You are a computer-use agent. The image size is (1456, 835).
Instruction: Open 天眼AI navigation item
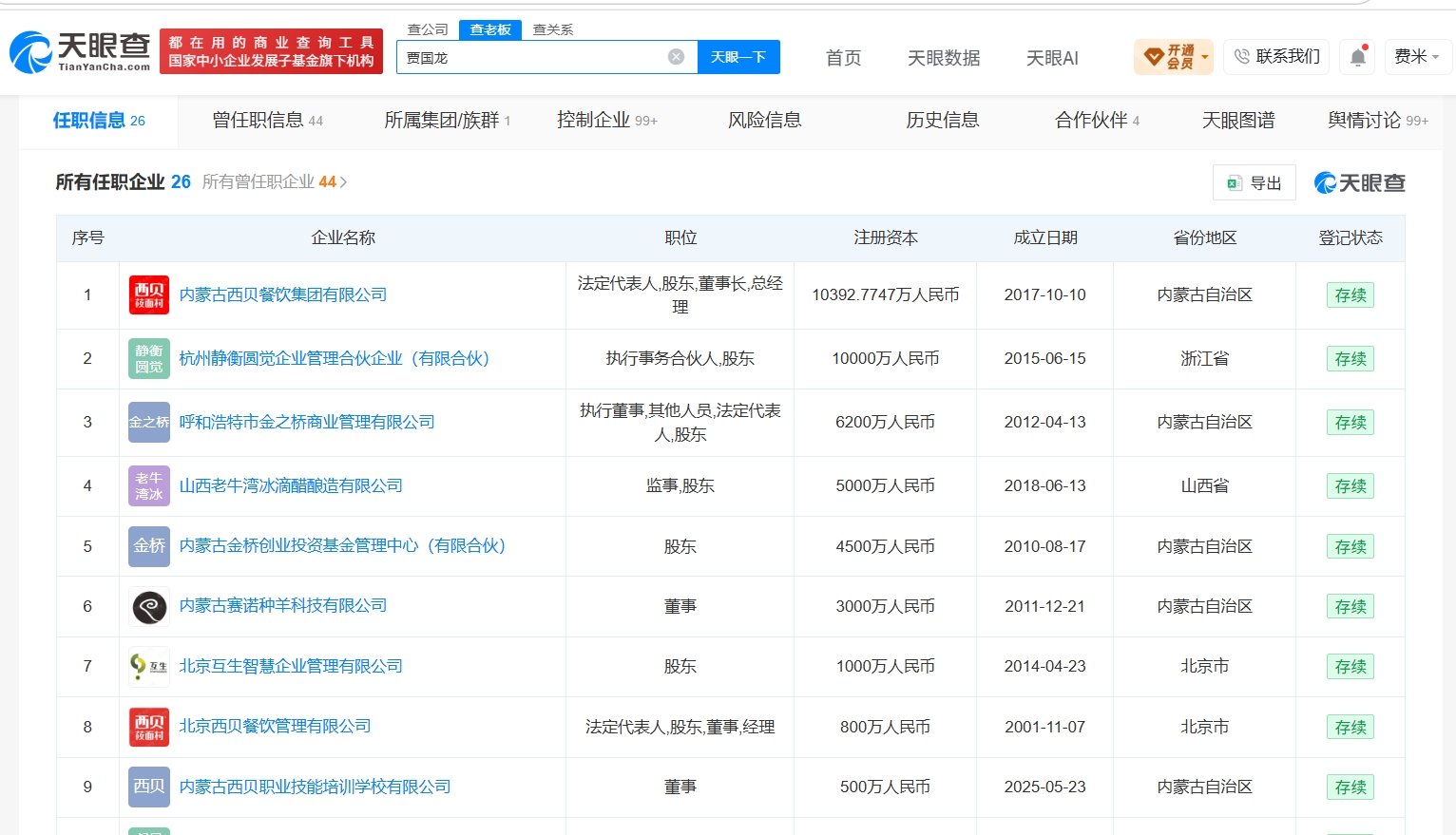(x=1052, y=58)
